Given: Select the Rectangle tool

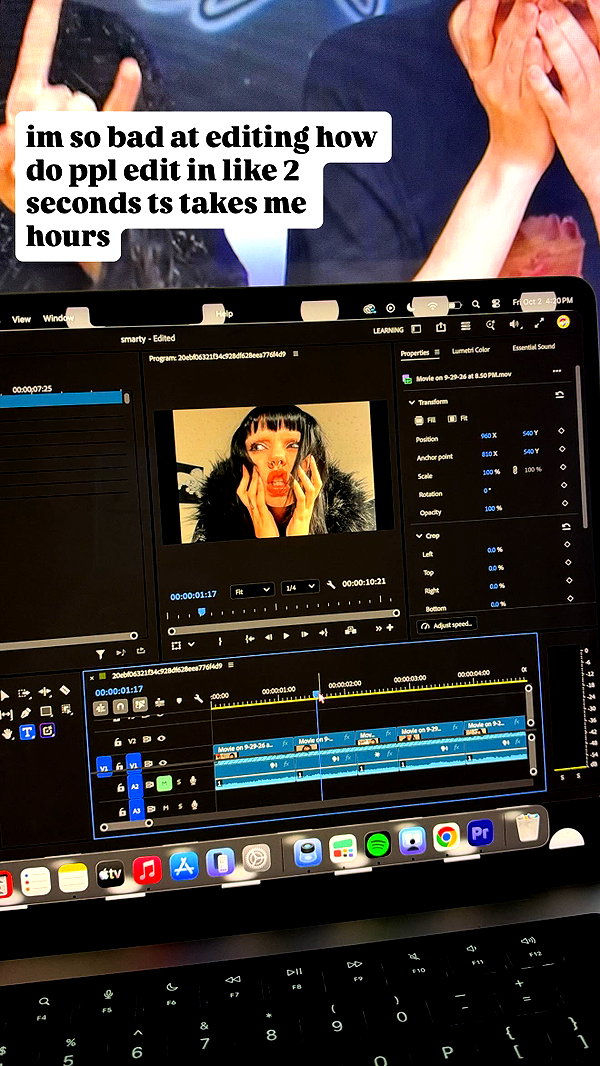Looking at the screenshot, I should click(x=46, y=711).
